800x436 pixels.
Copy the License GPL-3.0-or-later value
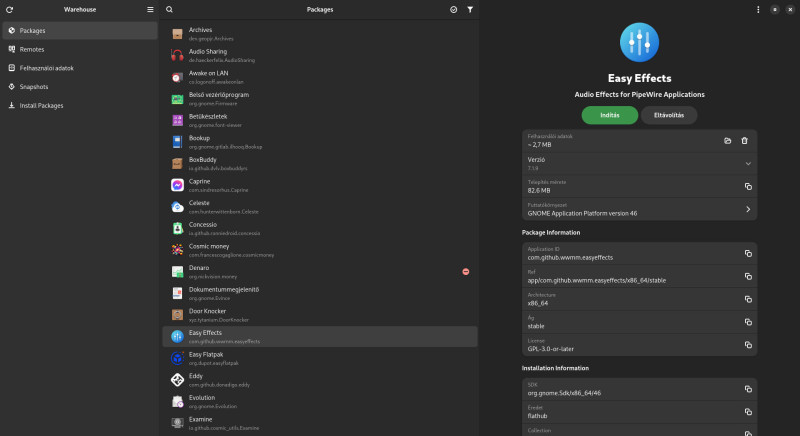[x=748, y=345]
